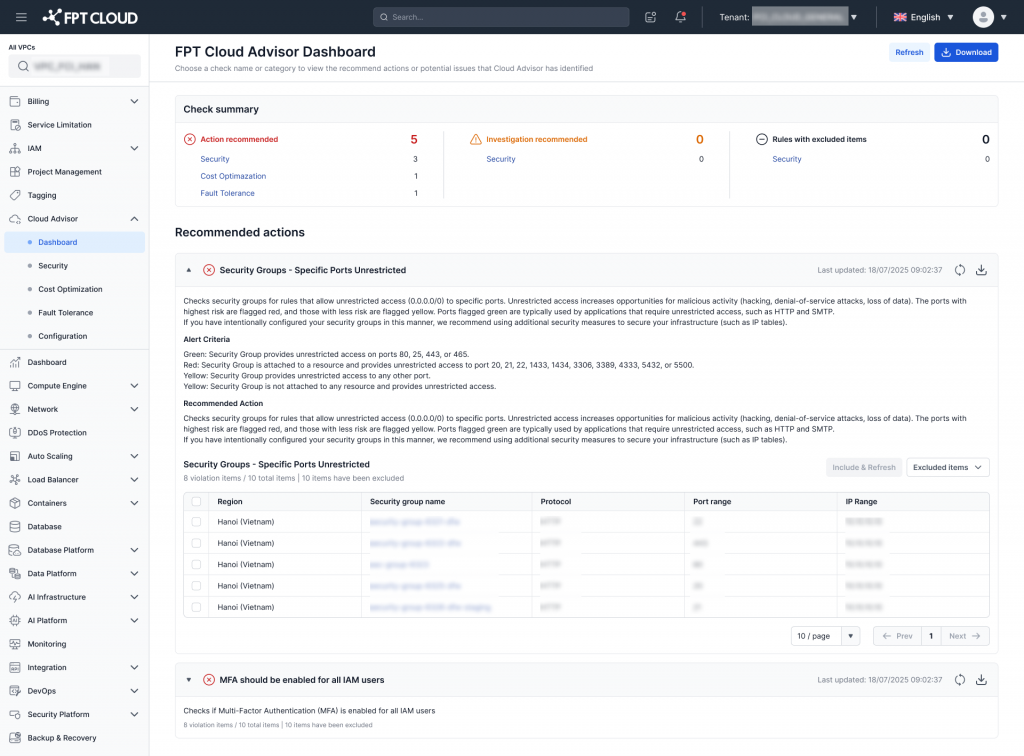The width and height of the screenshot is (1024, 756).
Task: Click the refresh icon for MFA check
Action: click(x=959, y=680)
